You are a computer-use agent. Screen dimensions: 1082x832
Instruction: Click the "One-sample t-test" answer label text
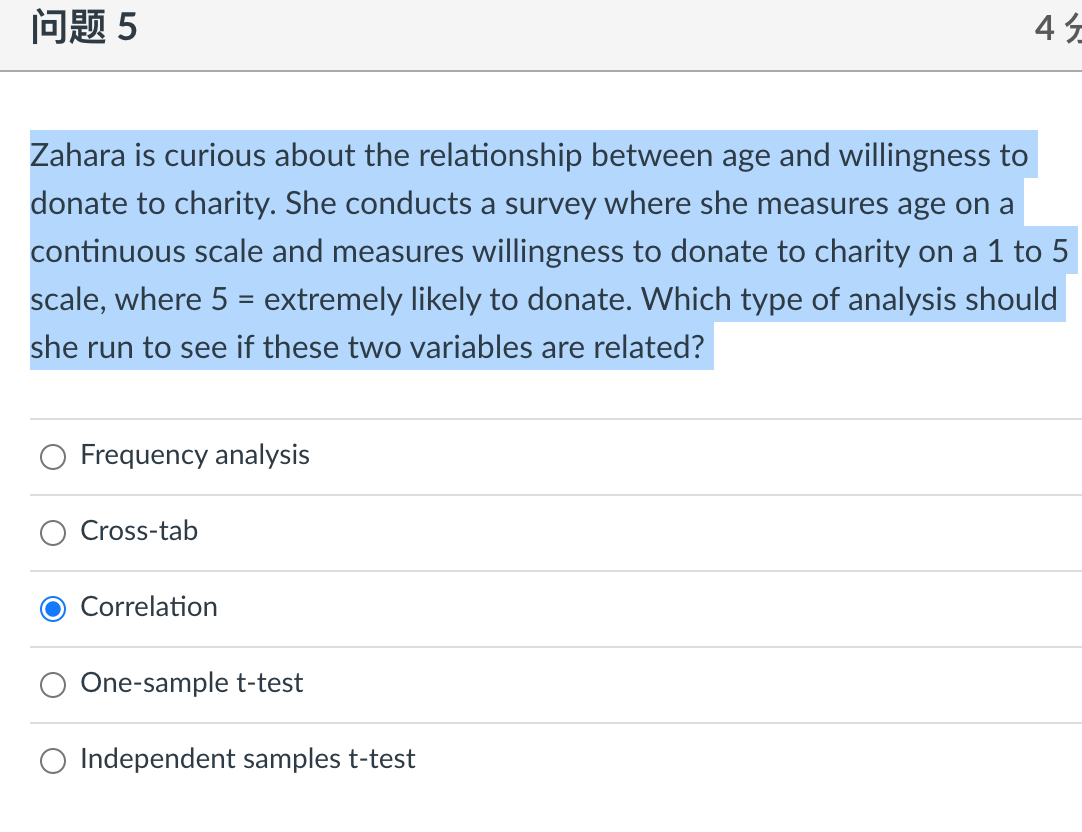(192, 683)
